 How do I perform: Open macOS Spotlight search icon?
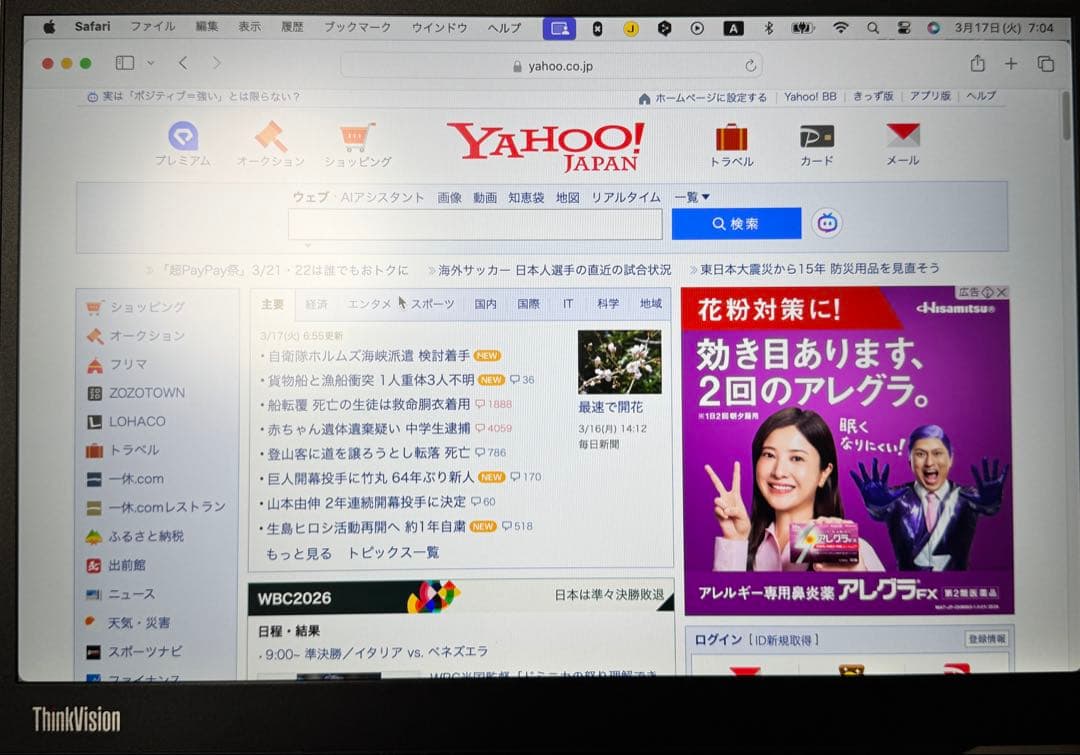873,28
